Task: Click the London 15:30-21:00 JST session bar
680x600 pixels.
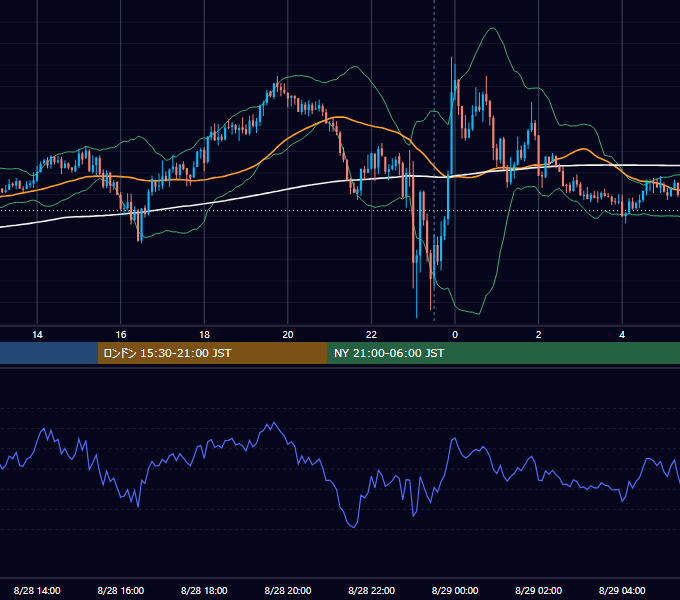Action: coord(212,353)
